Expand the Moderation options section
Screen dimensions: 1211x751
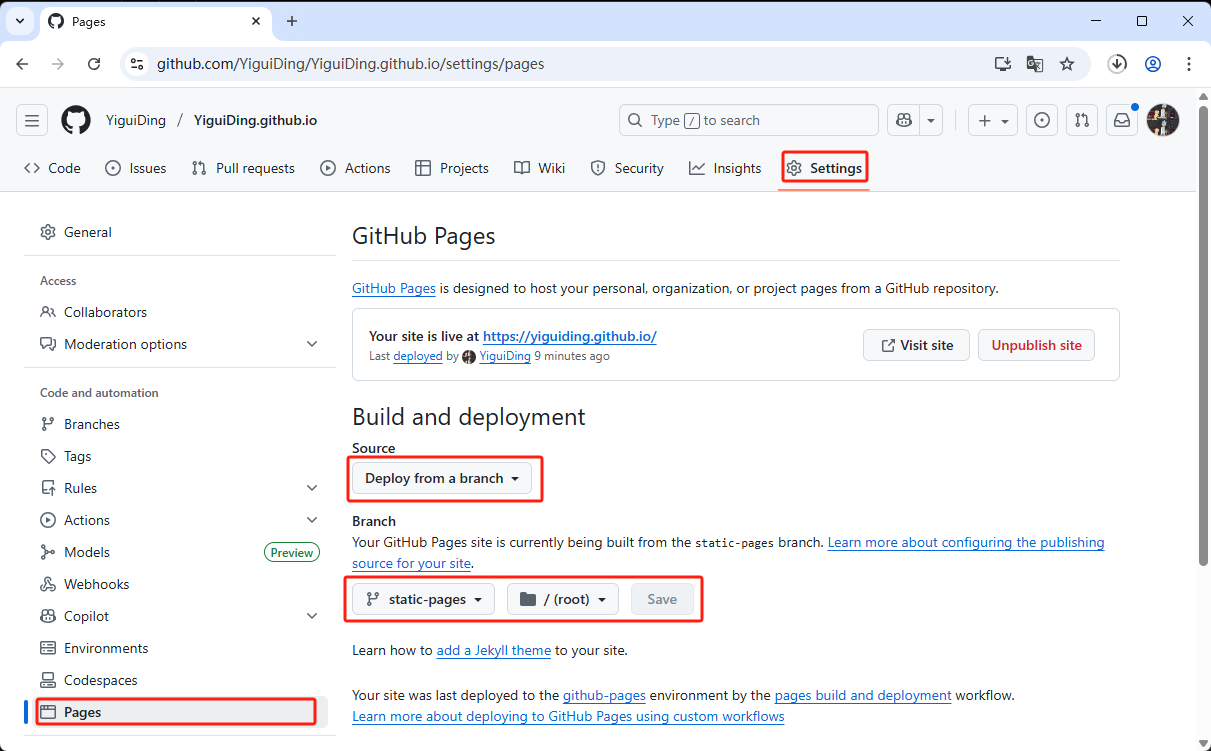click(312, 344)
